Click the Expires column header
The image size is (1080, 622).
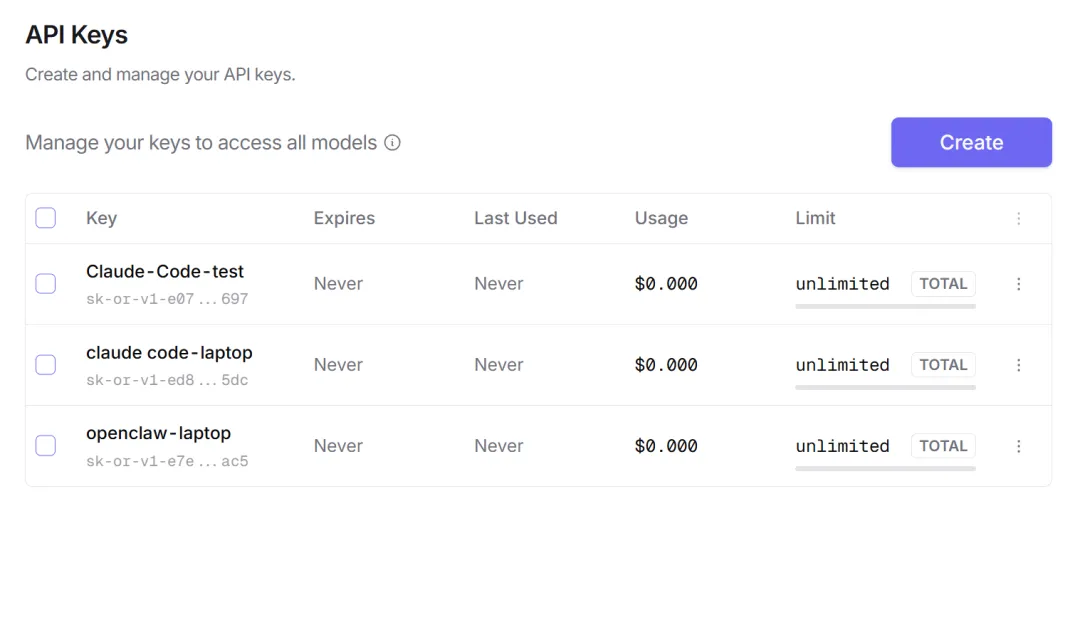(344, 218)
